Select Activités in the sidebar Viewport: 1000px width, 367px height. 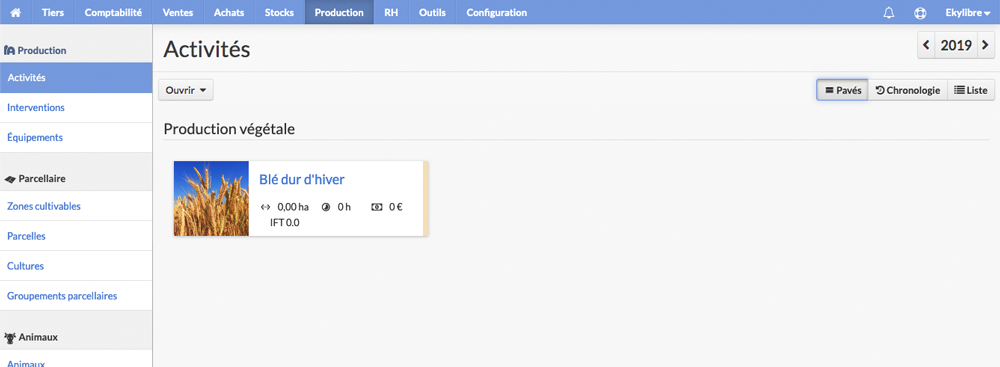coord(76,78)
